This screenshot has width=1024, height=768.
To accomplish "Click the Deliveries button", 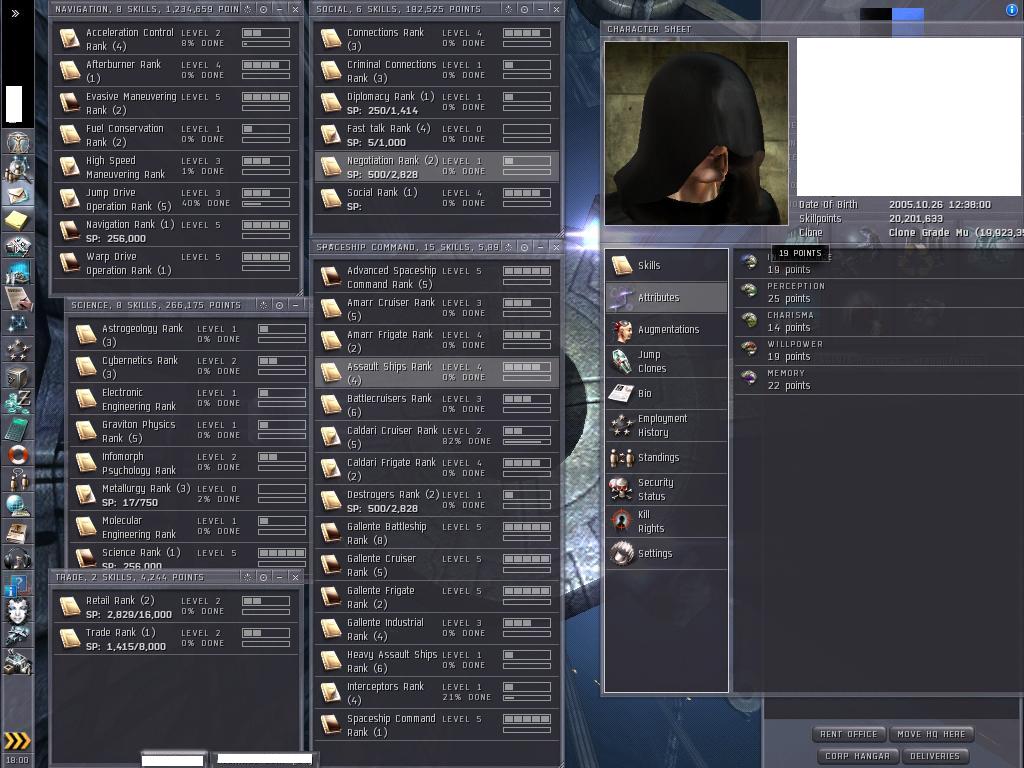I will [x=935, y=756].
